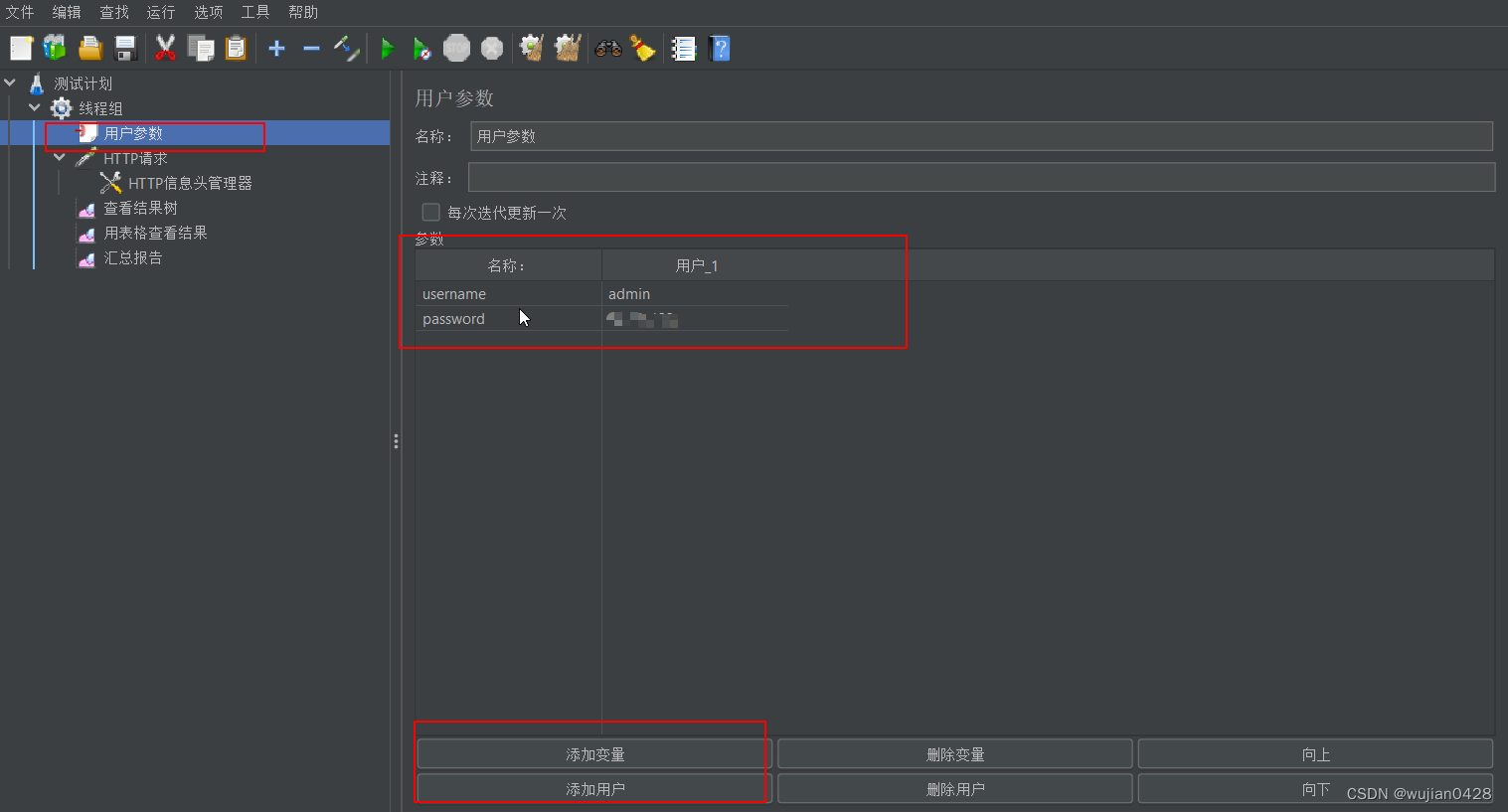Click the pipette icon beside HTTP请求
Viewport: 1508px width, 812px height.
click(x=85, y=158)
